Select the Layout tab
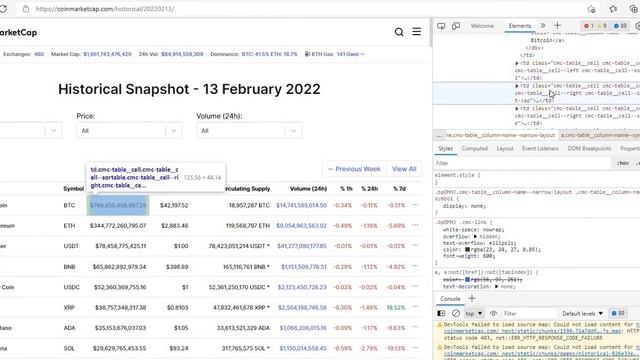640x360 pixels. (x=505, y=149)
